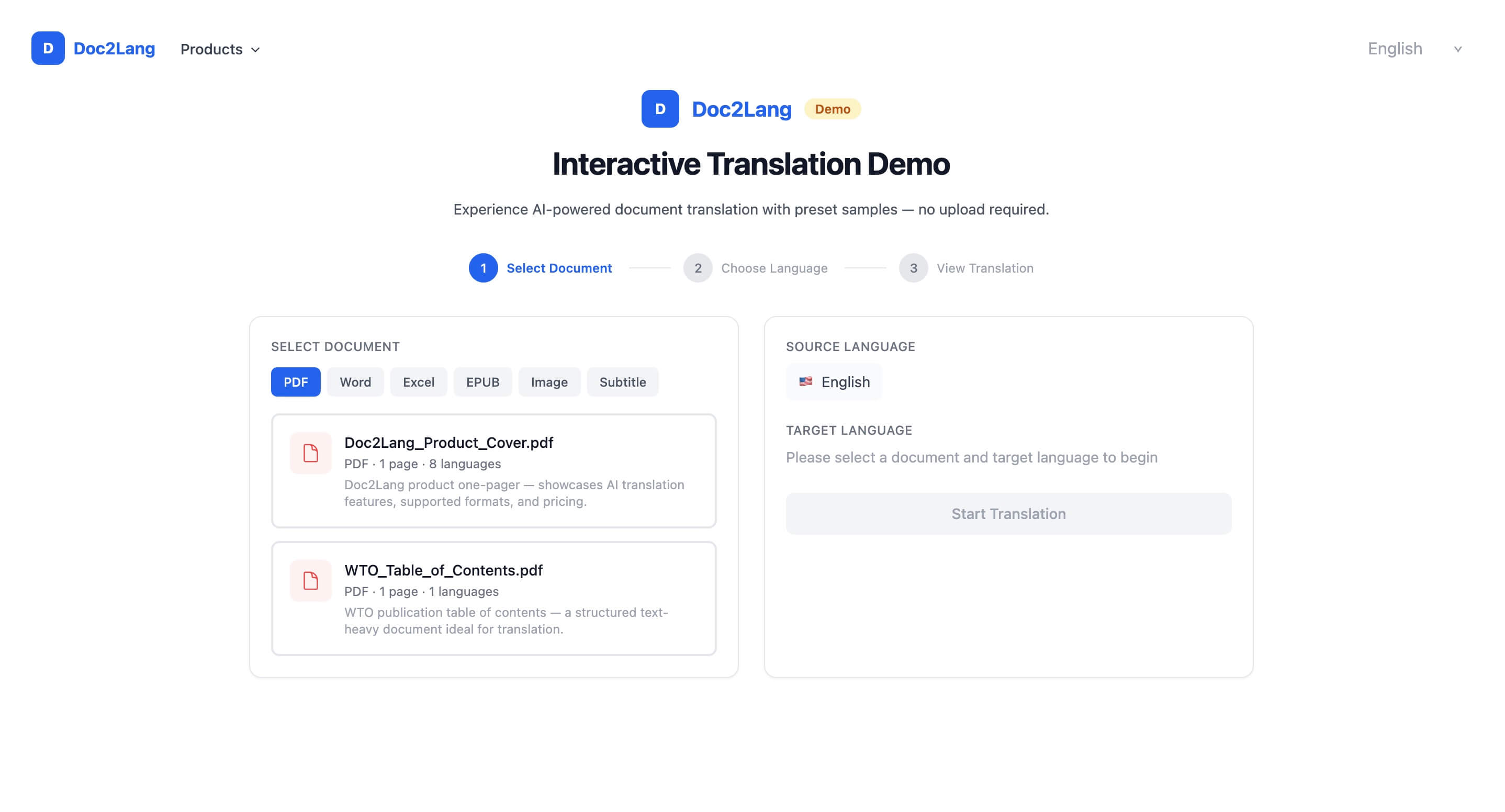Viewport: 1505px width, 812px height.
Task: Click the red PDF icon for Doc2Lang_Product_Cover
Action: click(310, 453)
